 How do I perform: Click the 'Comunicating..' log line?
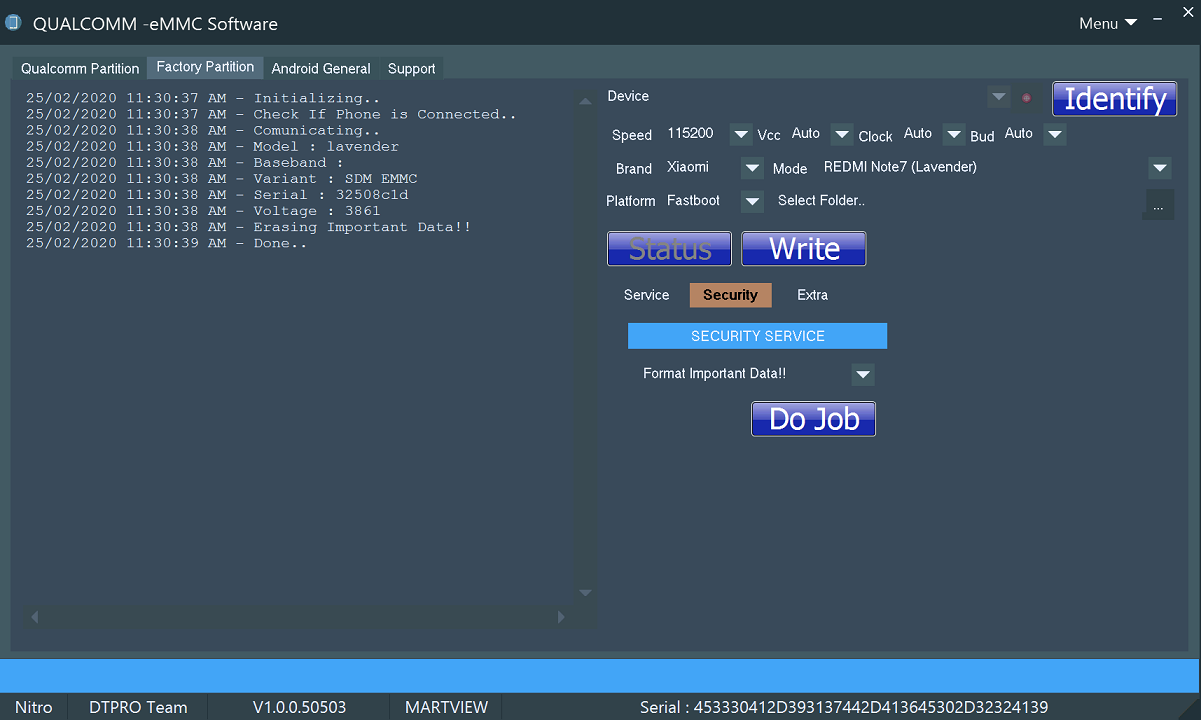pyautogui.click(x=203, y=130)
